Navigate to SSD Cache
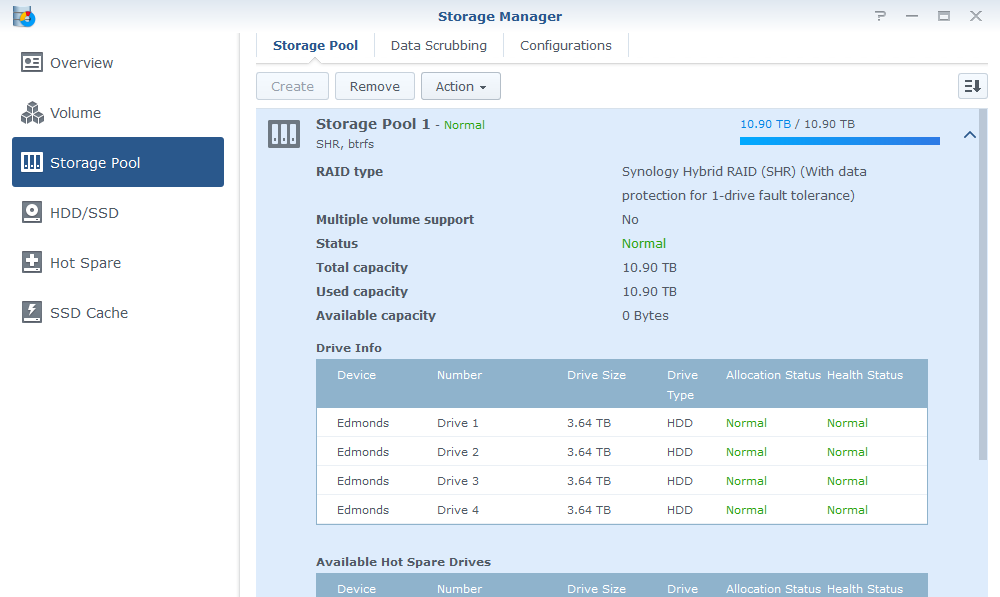 pyautogui.click(x=118, y=313)
